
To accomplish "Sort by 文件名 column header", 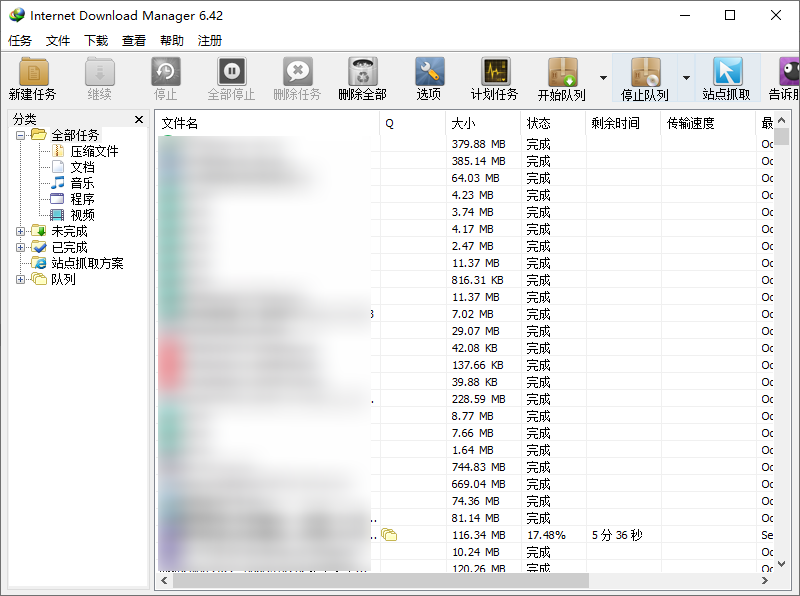I will [x=267, y=123].
